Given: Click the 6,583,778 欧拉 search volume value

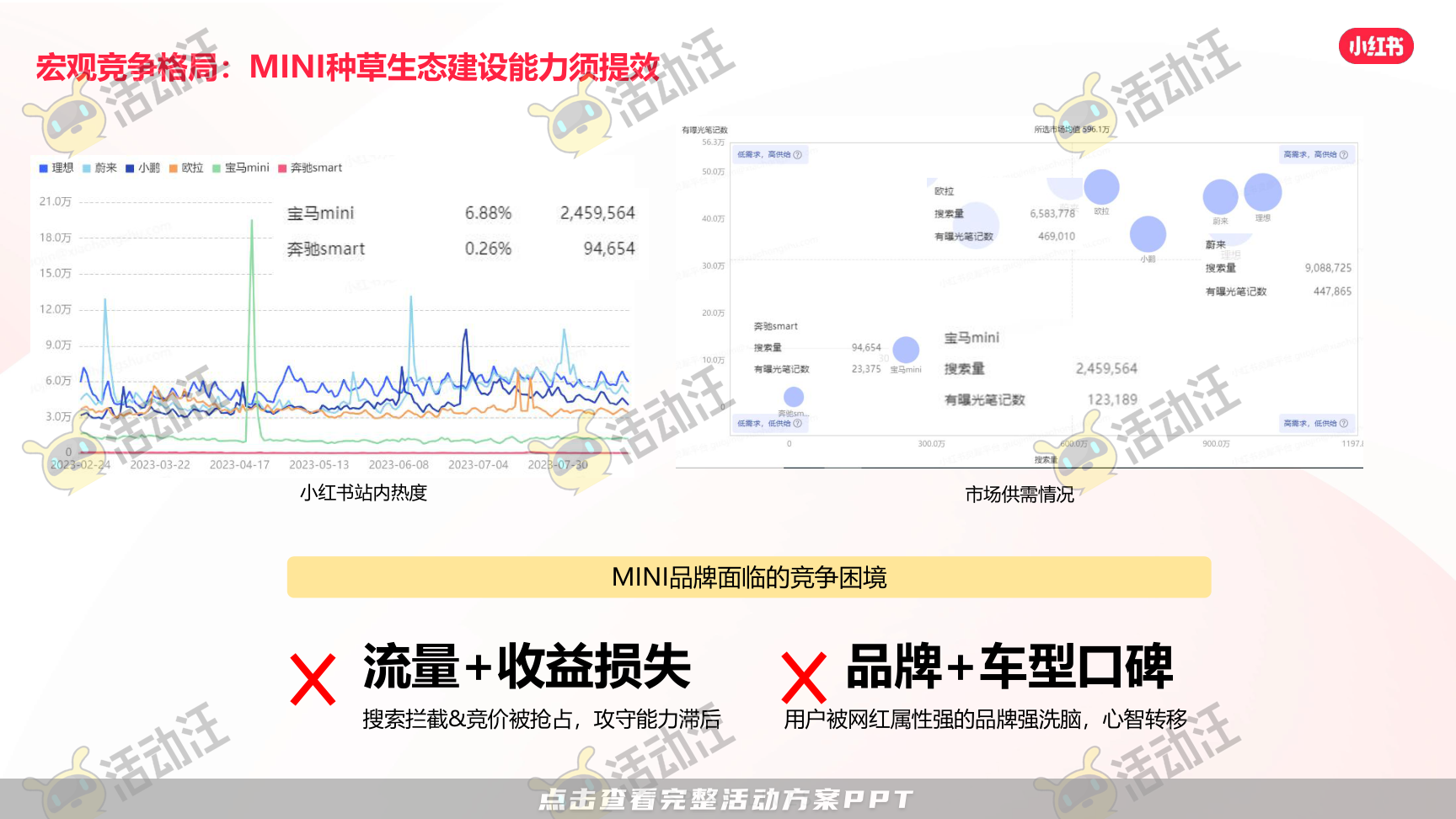Looking at the screenshot, I should pos(1052,214).
